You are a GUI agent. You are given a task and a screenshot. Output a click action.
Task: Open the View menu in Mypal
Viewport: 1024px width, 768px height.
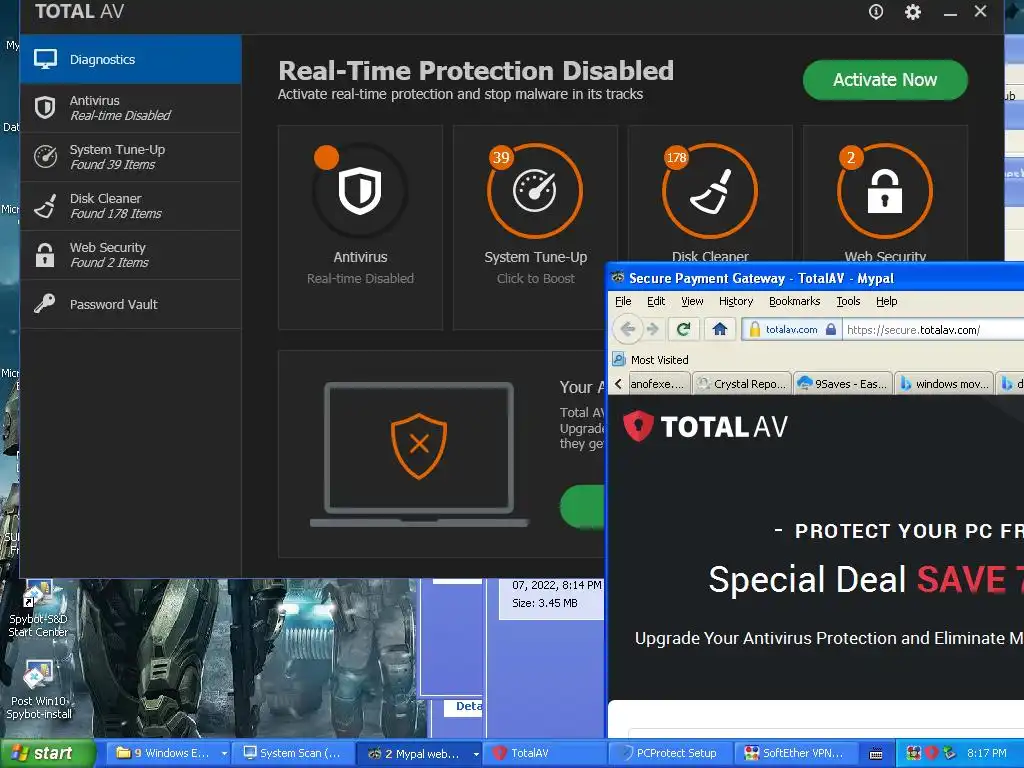(692, 301)
